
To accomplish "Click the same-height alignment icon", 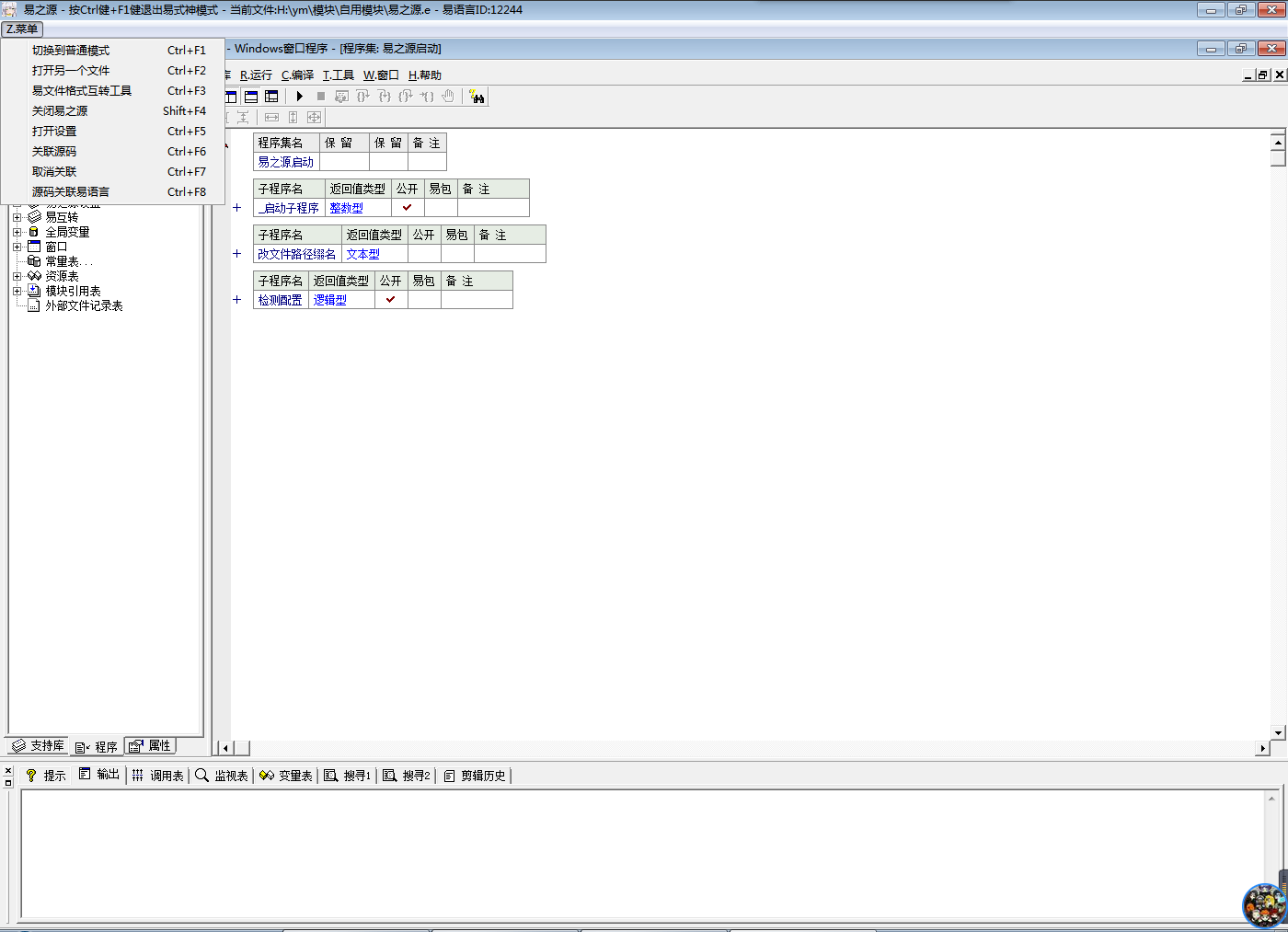I will tap(293, 117).
